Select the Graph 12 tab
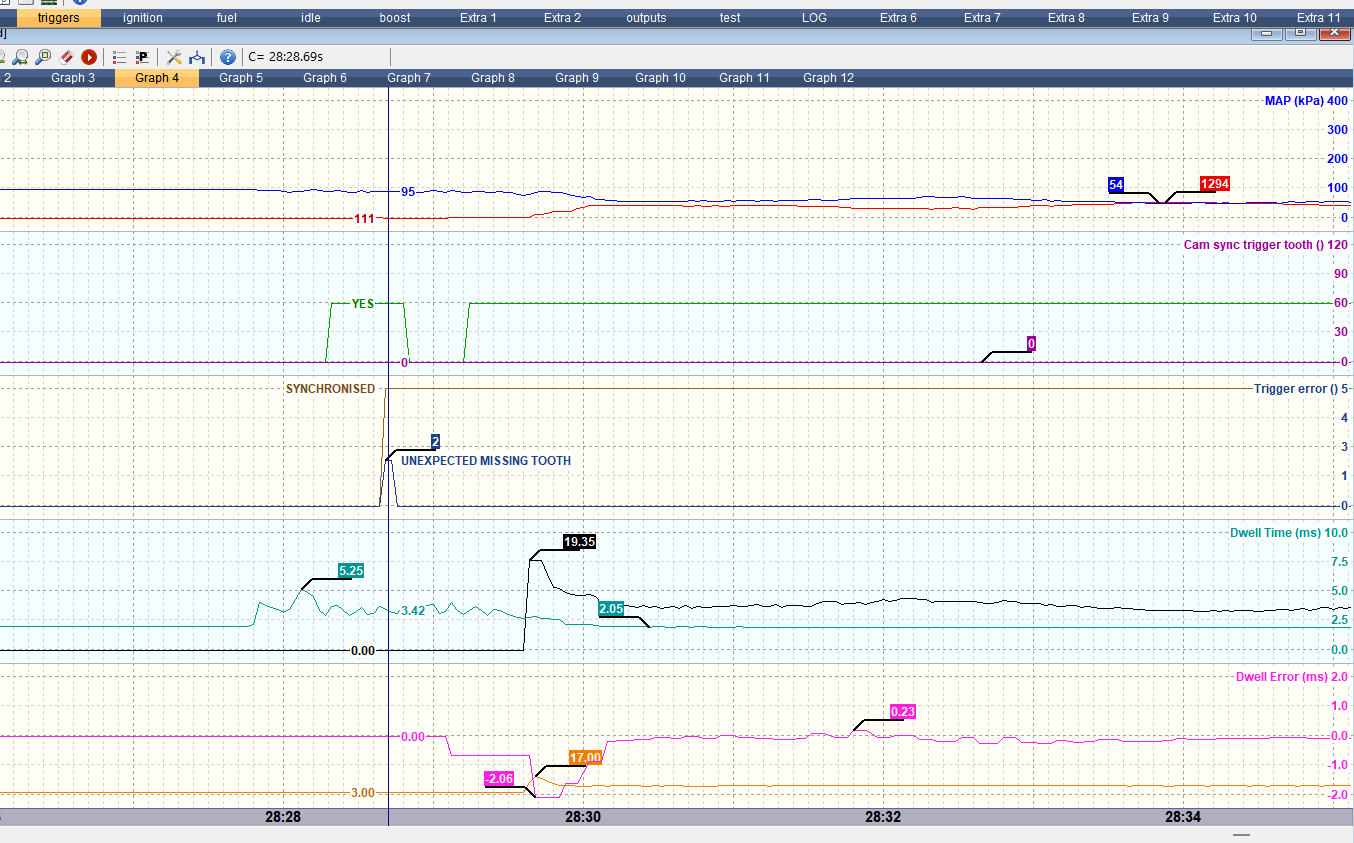 point(829,78)
